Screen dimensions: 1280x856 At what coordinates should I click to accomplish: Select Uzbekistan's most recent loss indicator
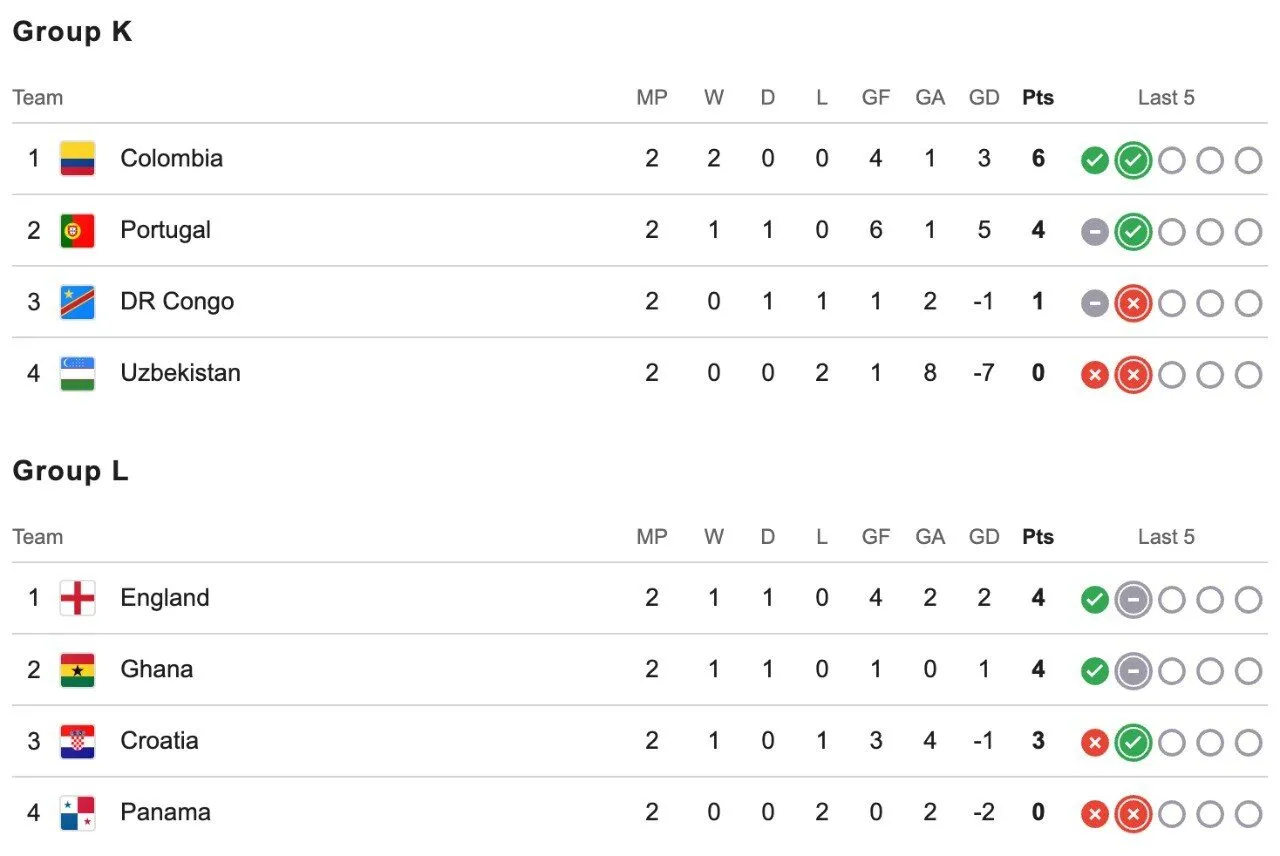pos(1133,375)
